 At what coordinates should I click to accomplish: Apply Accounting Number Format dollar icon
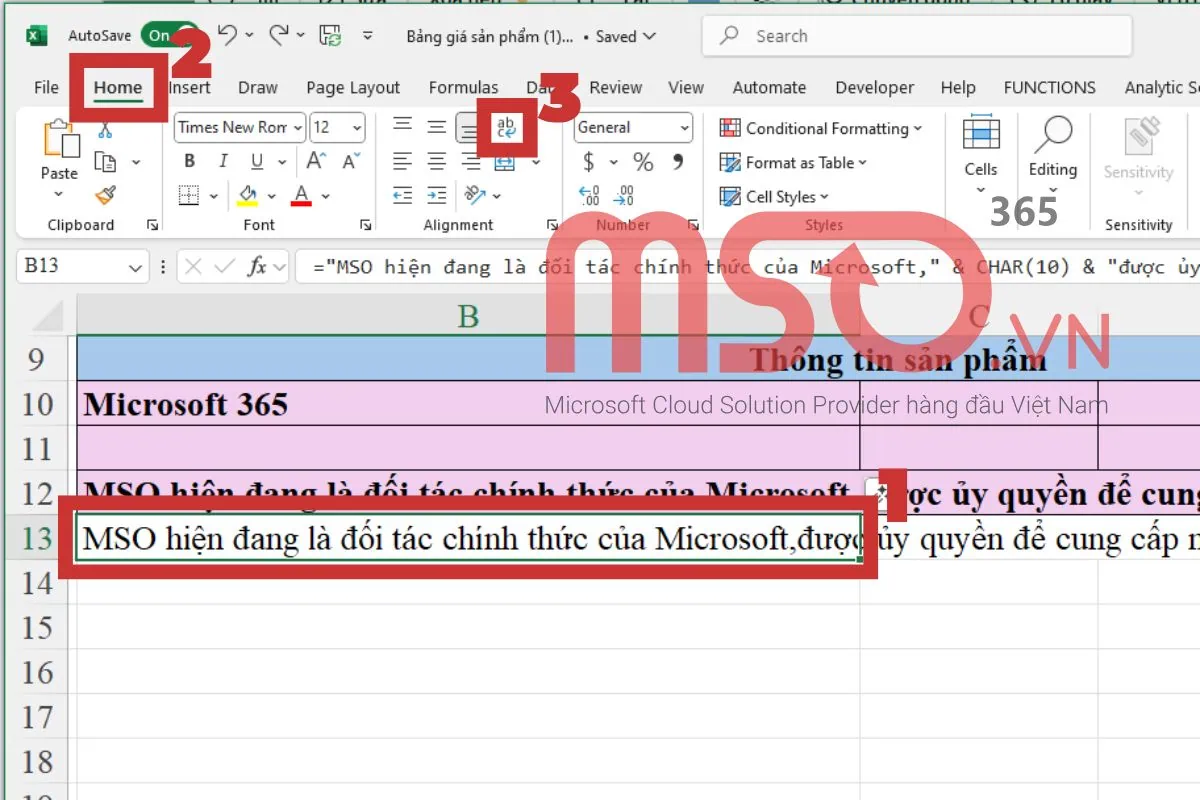589,161
